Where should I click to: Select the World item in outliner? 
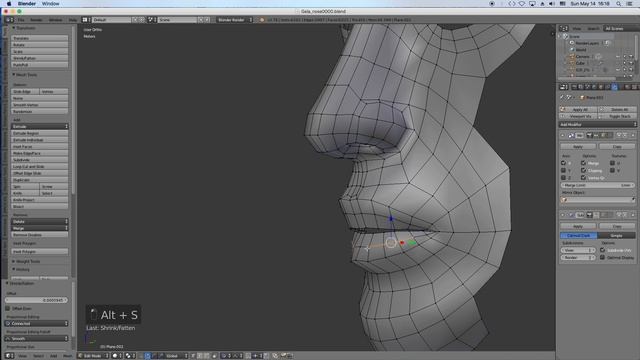(581, 49)
